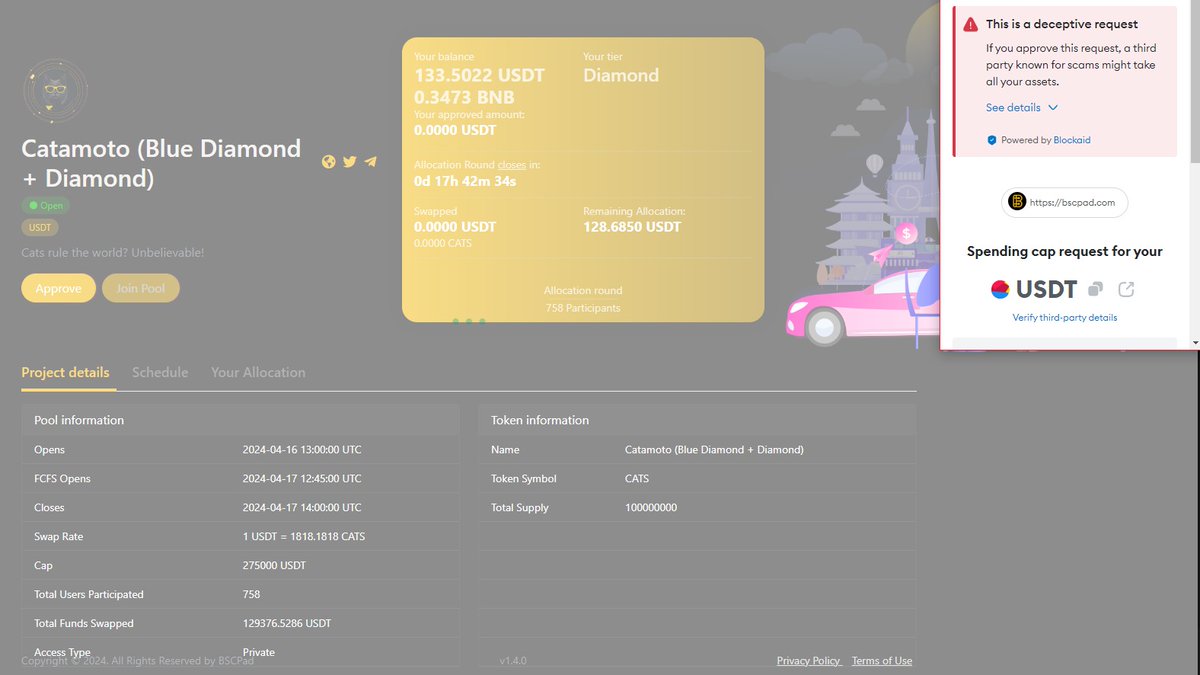Viewport: 1200px width, 675px height.
Task: Open Verify third-party details link
Action: click(1064, 318)
